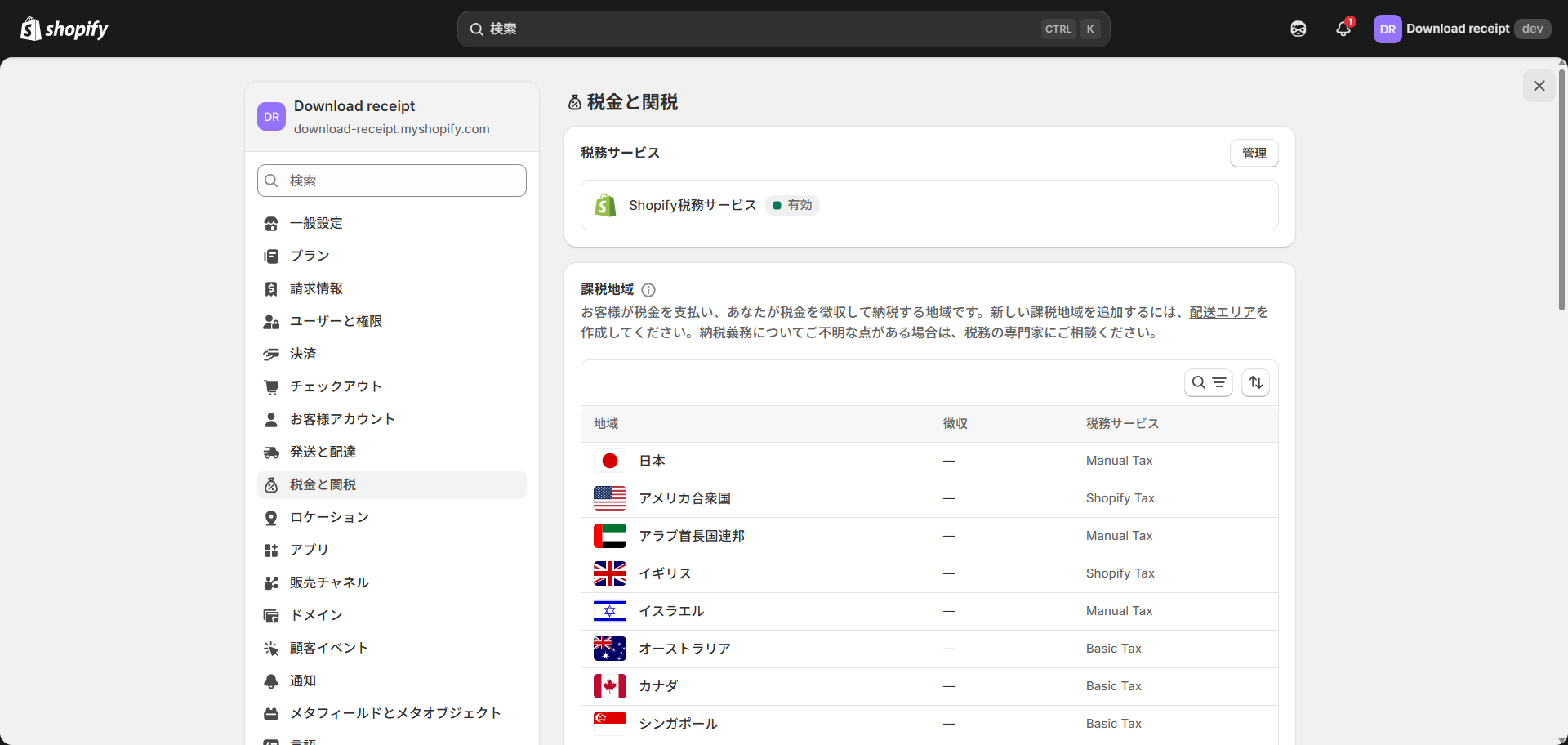Image resolution: width=1568 pixels, height=745 pixels.
Task: Click the 通知 bell icon in sidebar
Action: pyautogui.click(x=271, y=681)
